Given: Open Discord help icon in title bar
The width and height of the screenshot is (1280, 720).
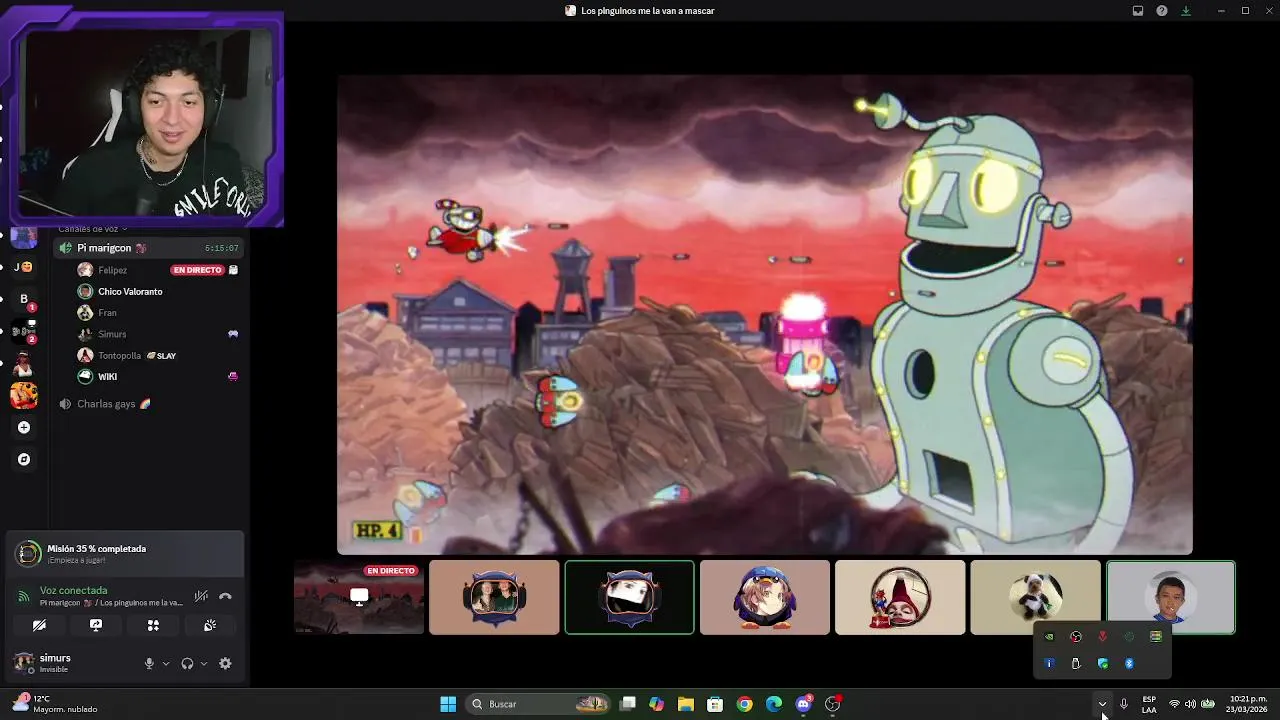Looking at the screenshot, I should tap(1162, 11).
